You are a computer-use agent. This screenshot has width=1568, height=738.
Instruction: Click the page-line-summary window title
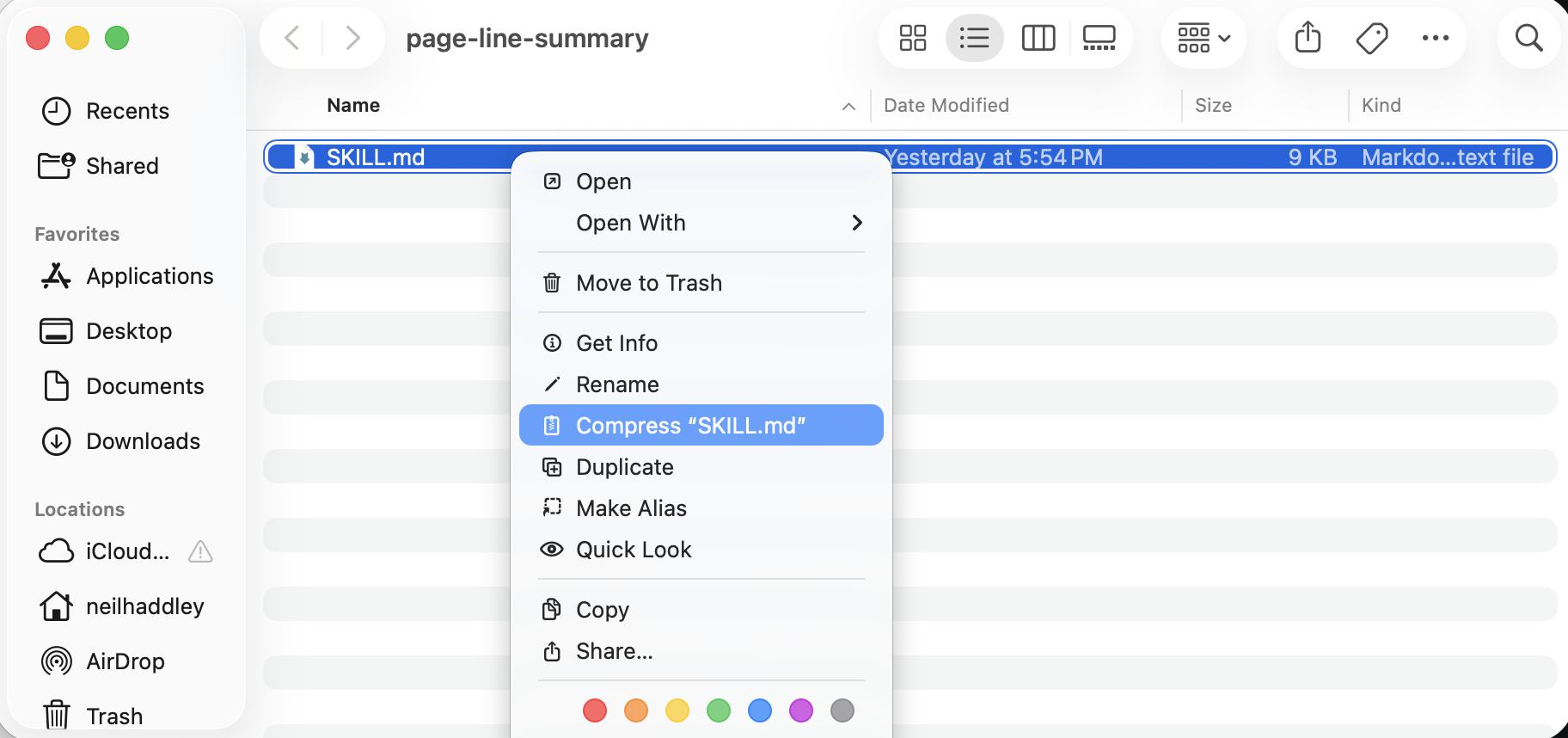coord(527,39)
